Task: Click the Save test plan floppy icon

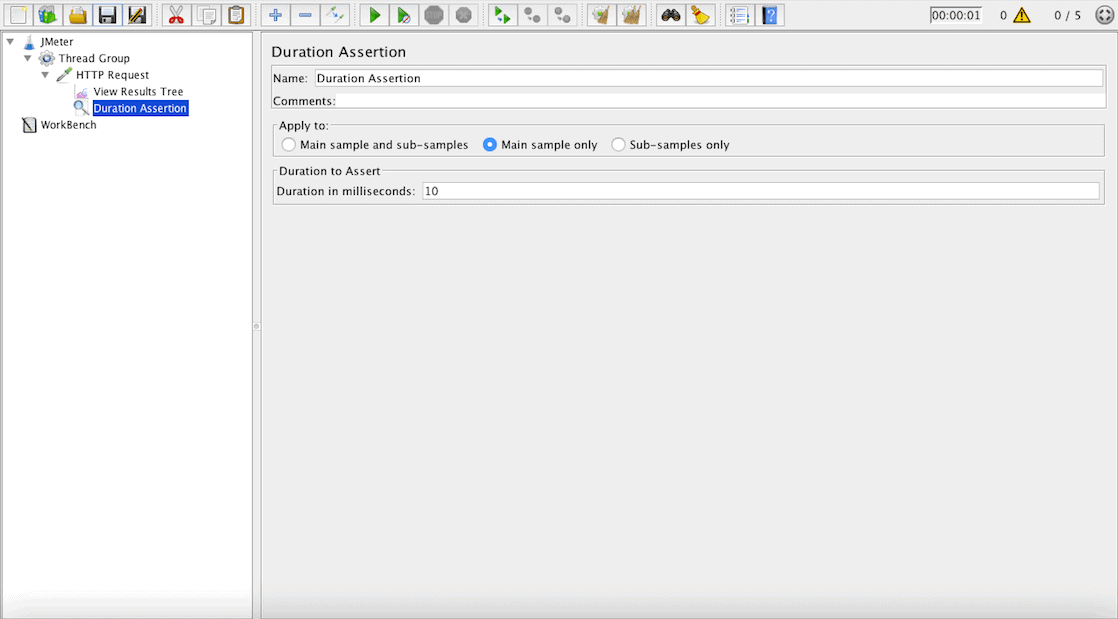Action: click(107, 15)
